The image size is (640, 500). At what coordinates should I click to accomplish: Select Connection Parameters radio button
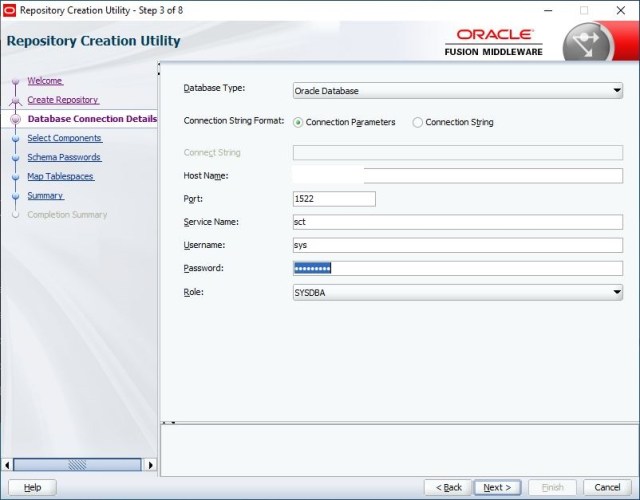[x=298, y=122]
